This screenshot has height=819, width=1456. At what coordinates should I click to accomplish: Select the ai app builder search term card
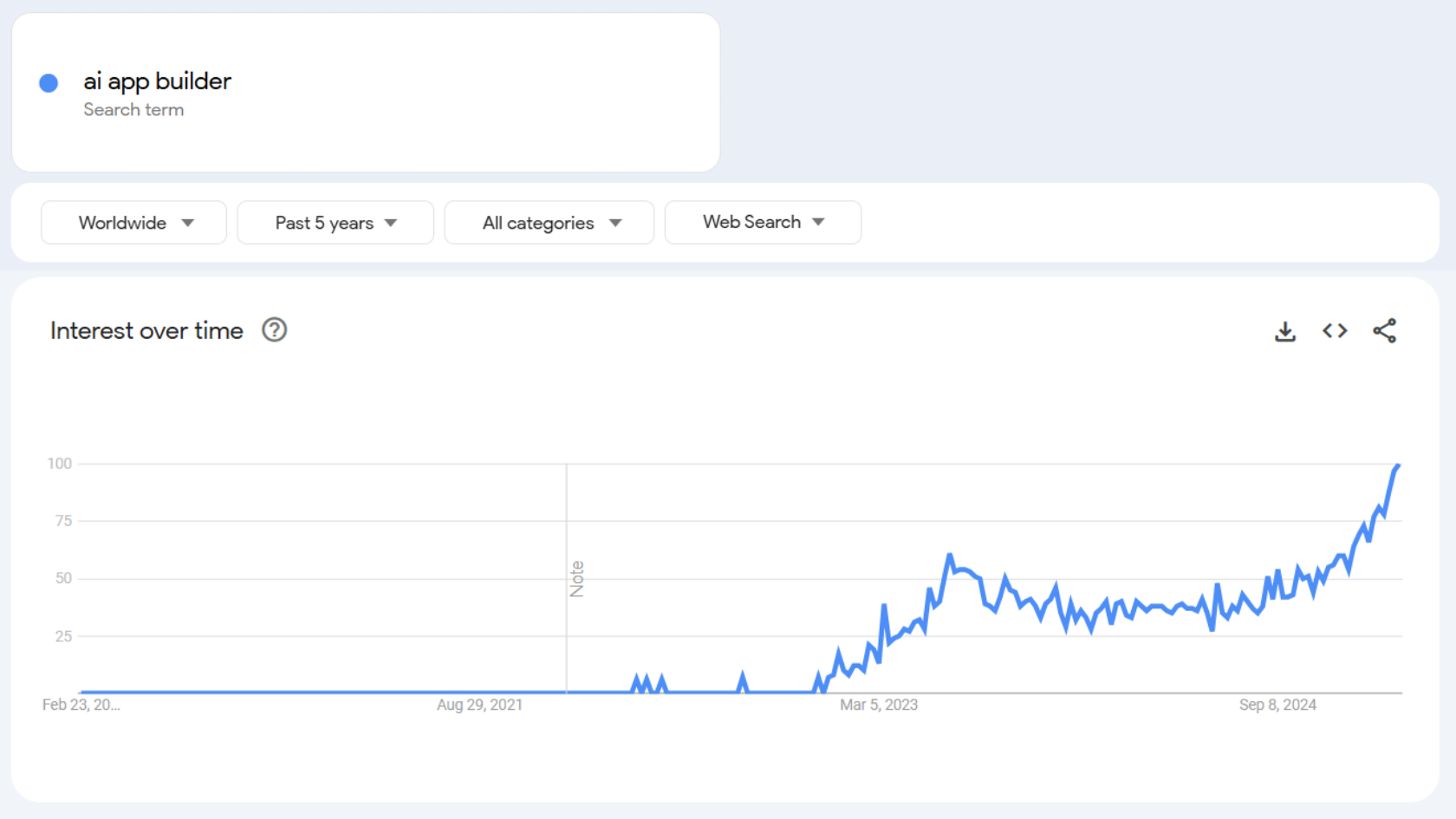pyautogui.click(x=364, y=92)
